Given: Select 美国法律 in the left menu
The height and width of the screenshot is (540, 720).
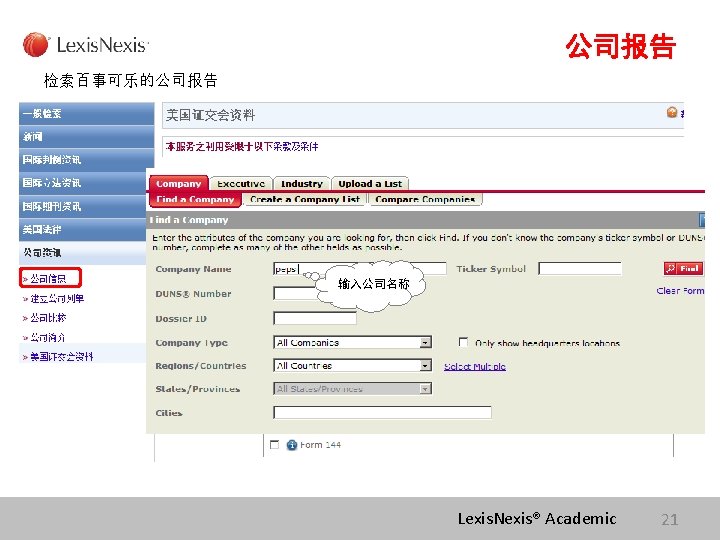Looking at the screenshot, I should pos(83,229).
